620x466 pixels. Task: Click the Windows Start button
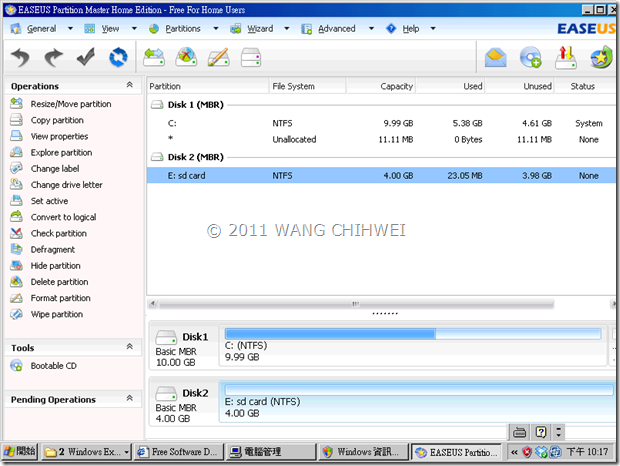pyautogui.click(x=20, y=452)
